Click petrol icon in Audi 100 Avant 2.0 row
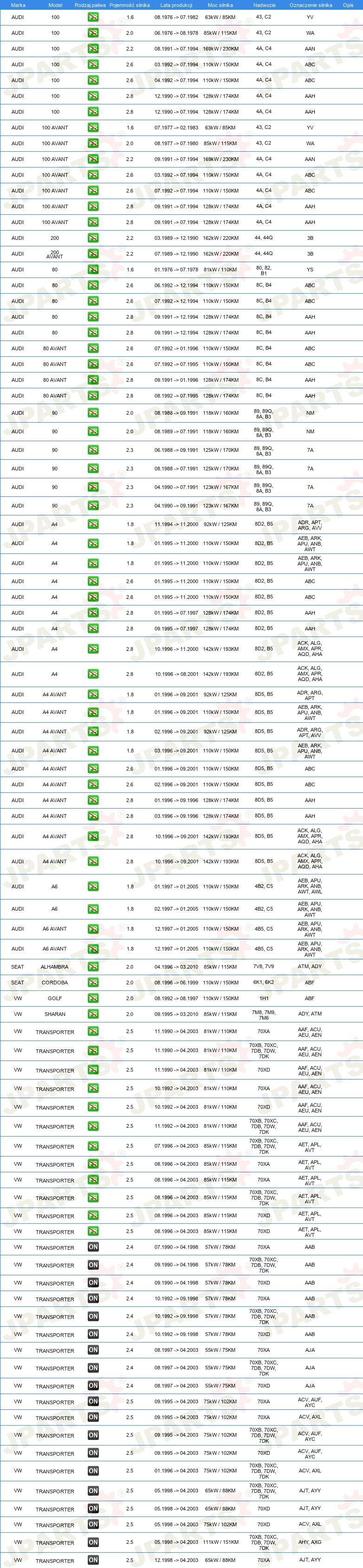 tap(93, 144)
